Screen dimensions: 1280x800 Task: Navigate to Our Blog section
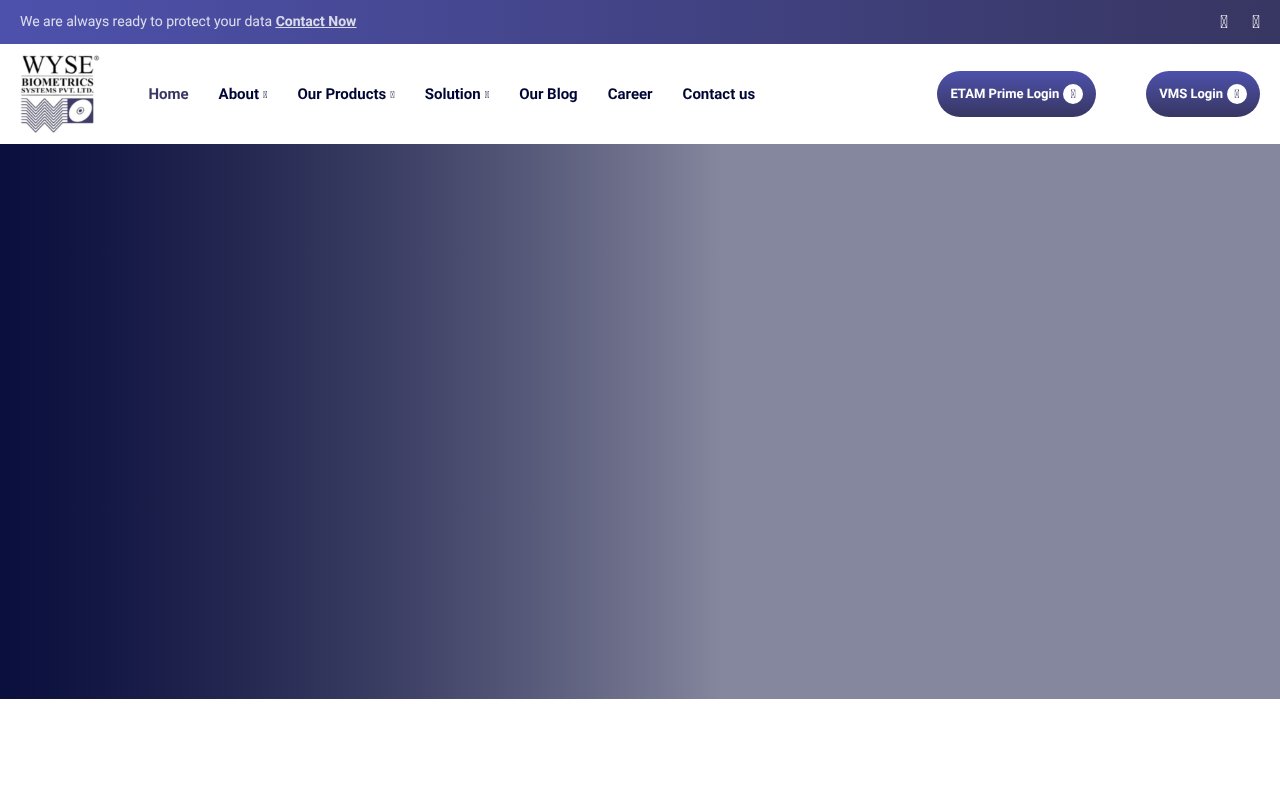pos(548,93)
